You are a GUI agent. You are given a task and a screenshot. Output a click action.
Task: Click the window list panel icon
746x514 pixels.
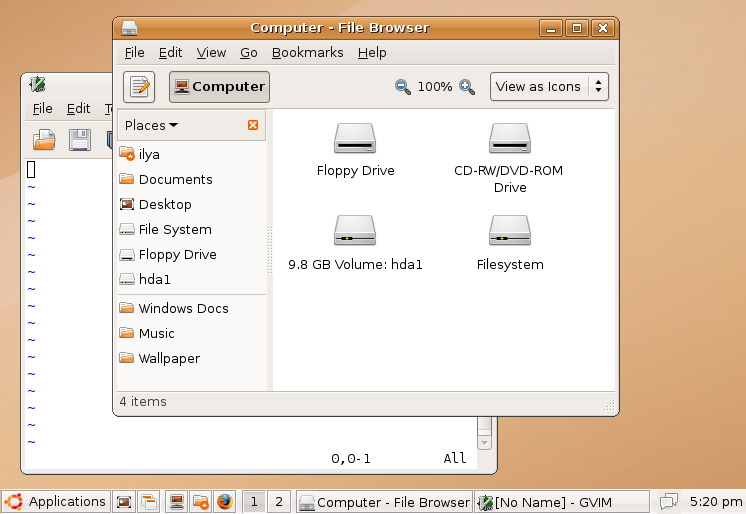[x=149, y=502]
